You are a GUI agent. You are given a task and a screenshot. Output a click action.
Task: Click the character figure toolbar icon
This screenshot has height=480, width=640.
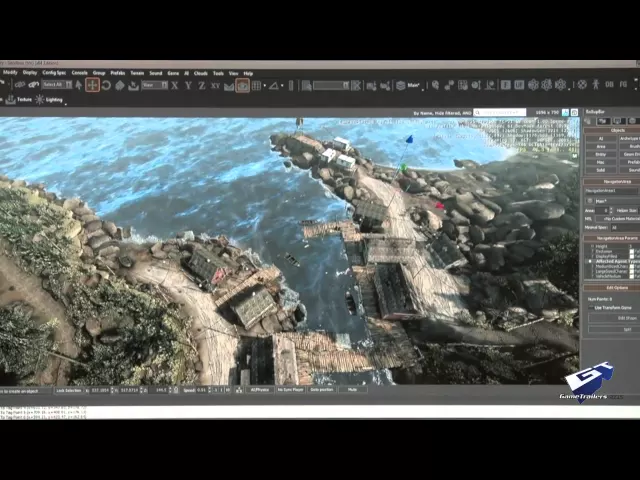[596, 84]
